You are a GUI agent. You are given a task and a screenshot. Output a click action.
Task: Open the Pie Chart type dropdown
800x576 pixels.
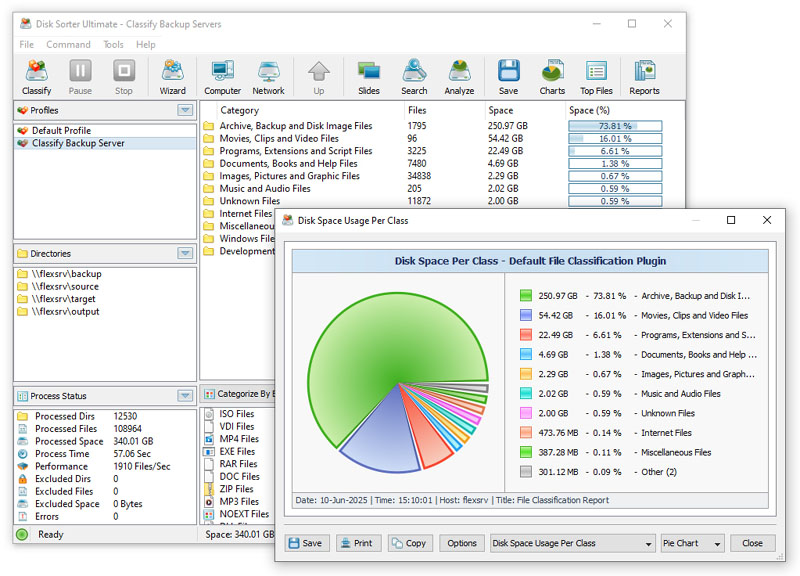[692, 543]
